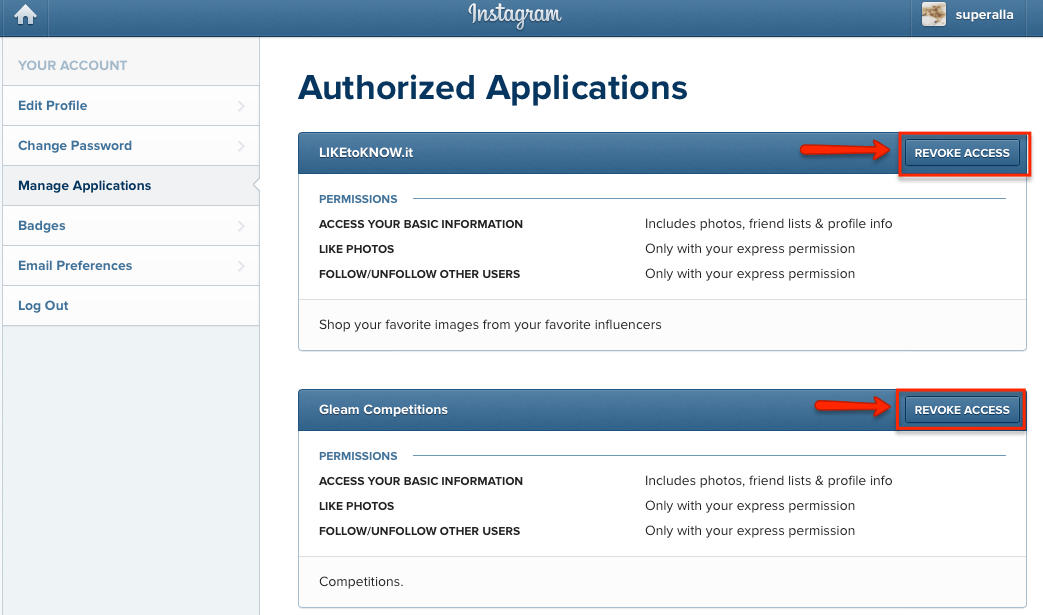
Task: Click chevron arrow beside Email Preferences
Action: pos(241,266)
